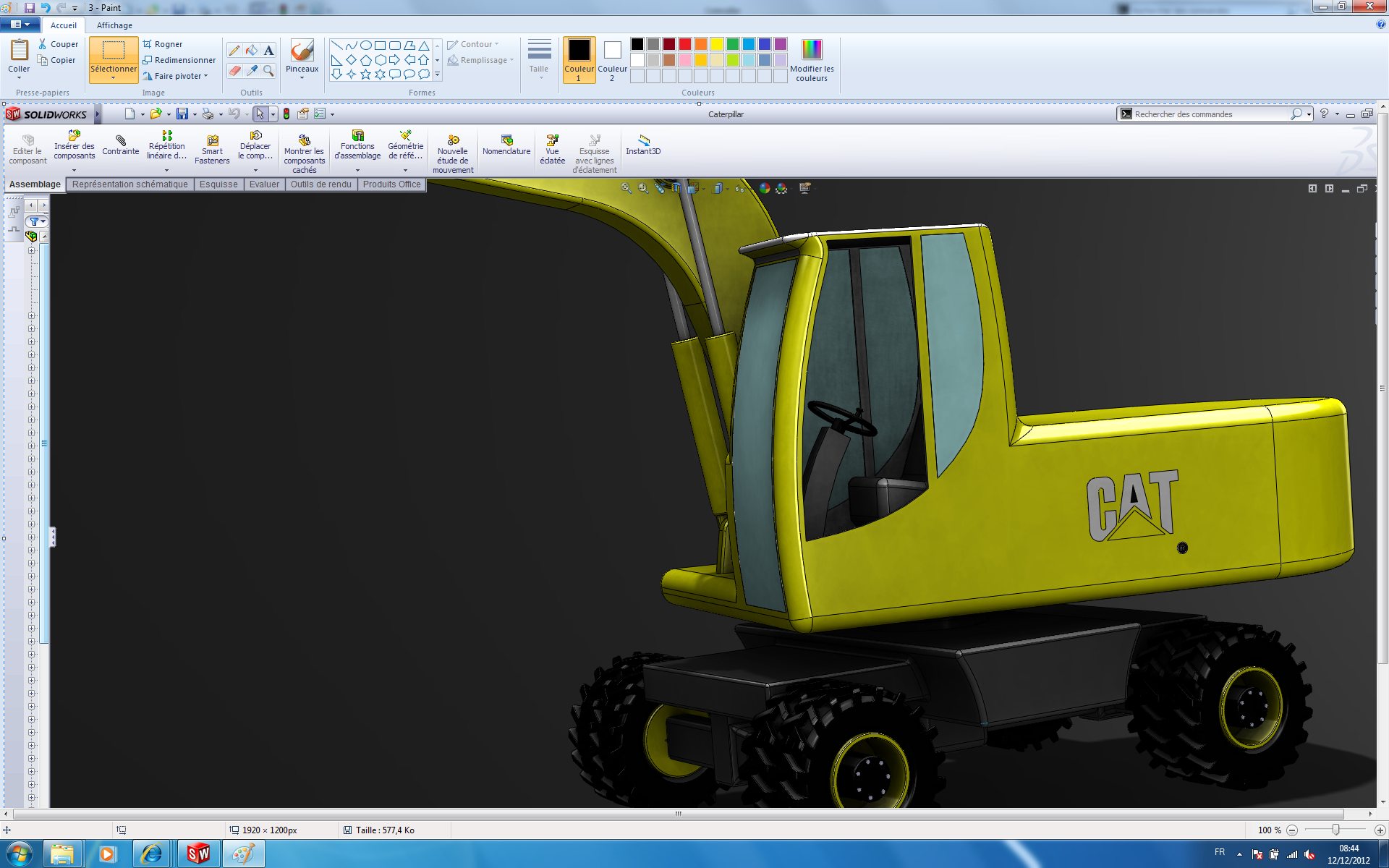
Task: Select the right arrow shape
Action: coord(395,59)
